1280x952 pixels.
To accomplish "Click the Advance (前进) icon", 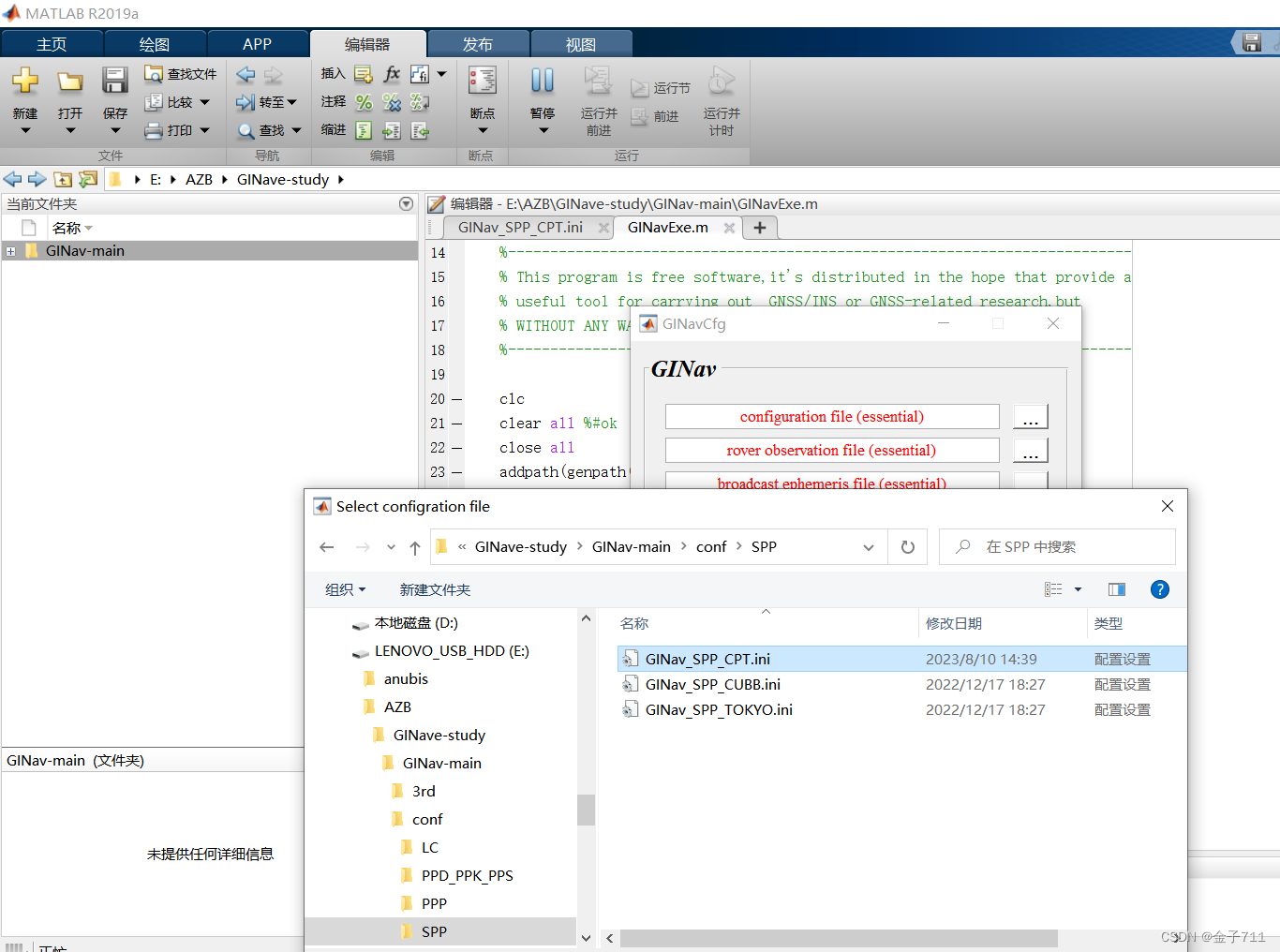I will [x=655, y=116].
